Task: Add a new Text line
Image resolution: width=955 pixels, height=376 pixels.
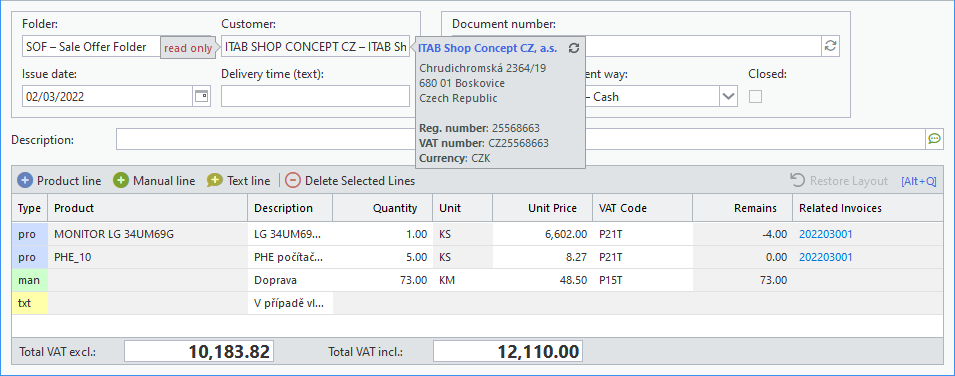Action: [238, 180]
